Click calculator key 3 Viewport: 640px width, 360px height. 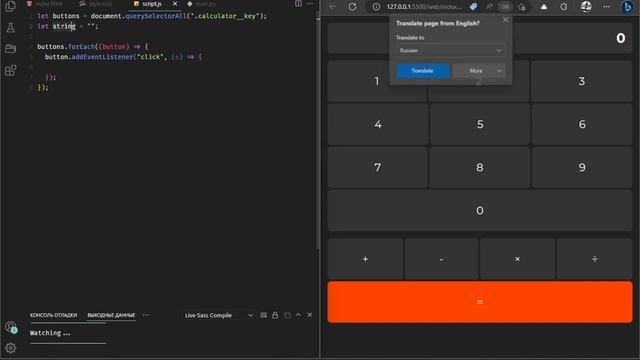pyautogui.click(x=582, y=81)
